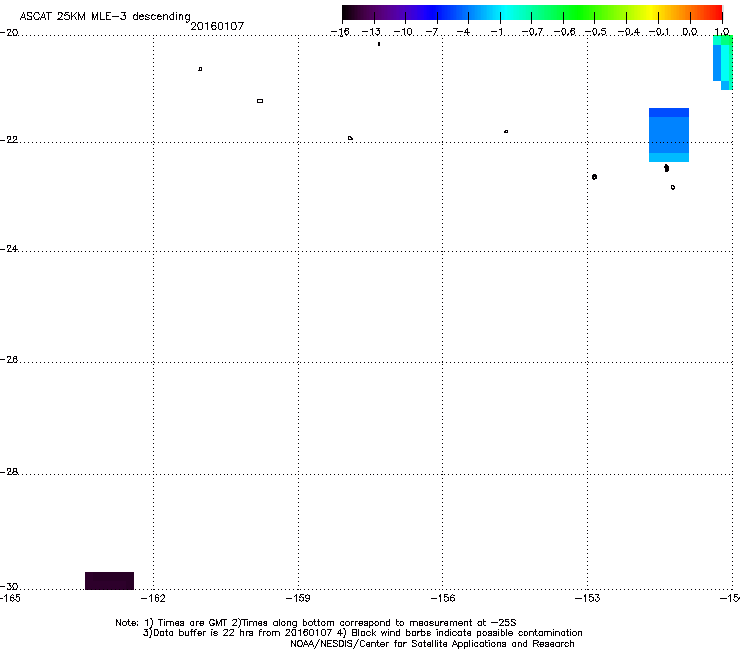Click the latitude axis label '-30'
The height and width of the screenshot is (650, 740).
[x=9, y=586]
